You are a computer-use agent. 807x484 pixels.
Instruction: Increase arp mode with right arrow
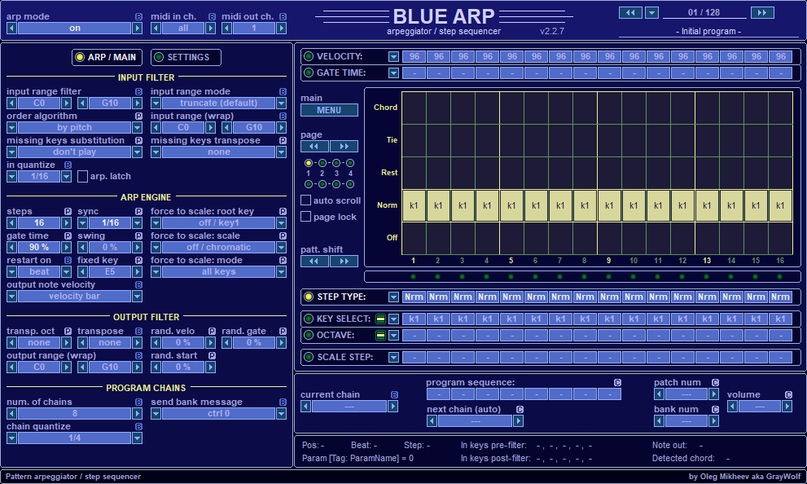[x=137, y=28]
